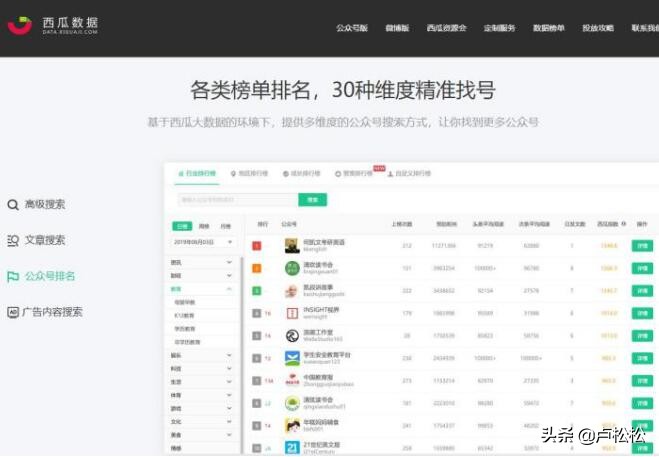Click the location pin icon on 地区排行榜 tab

pos(233,174)
